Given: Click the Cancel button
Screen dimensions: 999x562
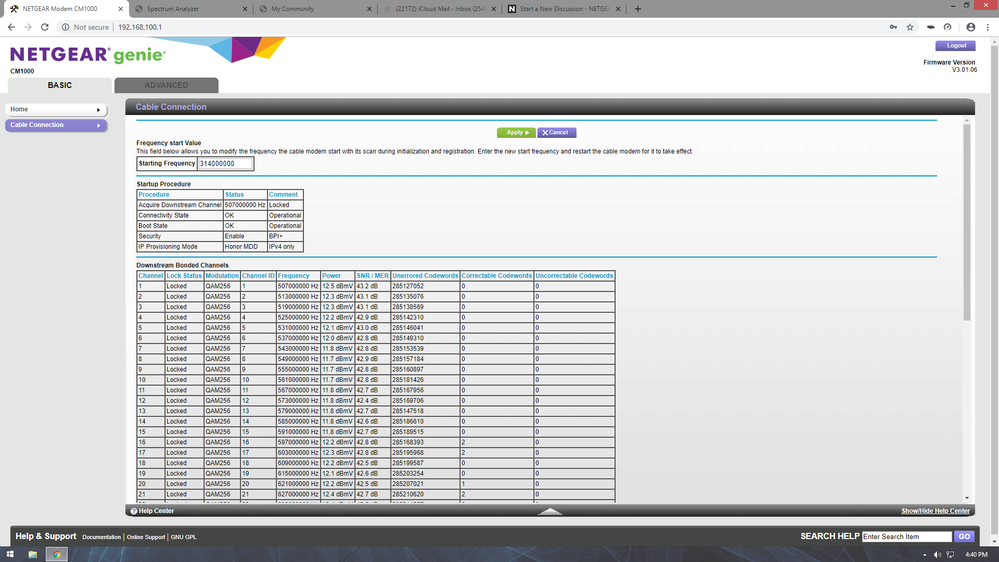Looking at the screenshot, I should click(557, 133).
